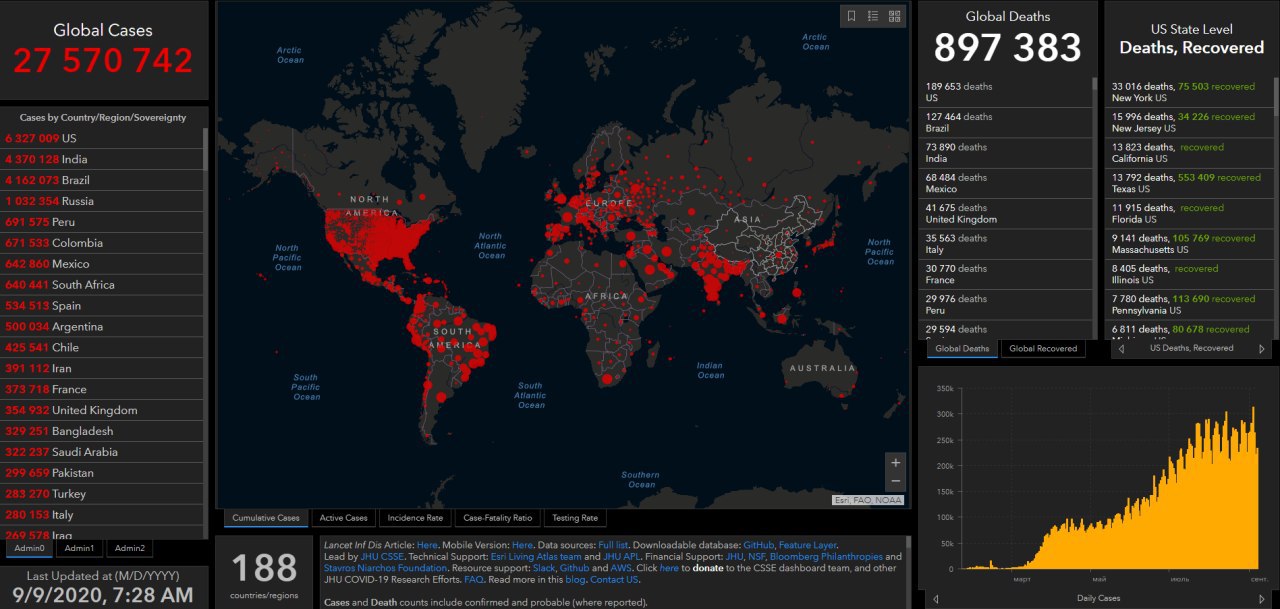Select Argentina in cases list

[102, 327]
